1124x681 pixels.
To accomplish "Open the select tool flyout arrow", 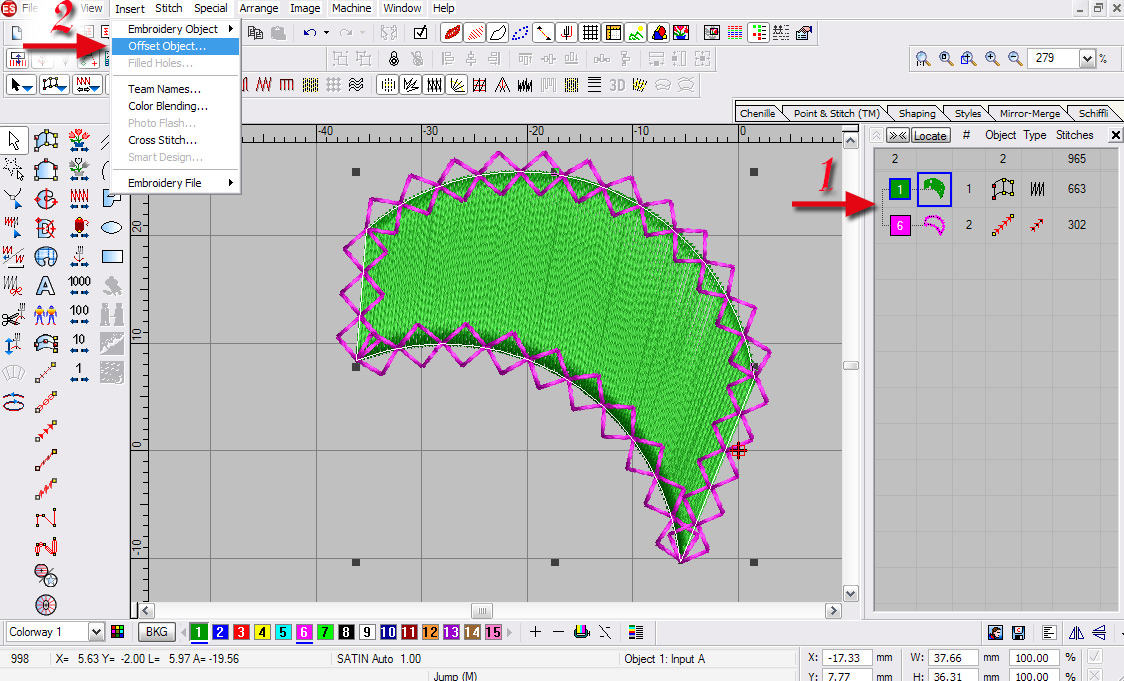I will [27, 87].
